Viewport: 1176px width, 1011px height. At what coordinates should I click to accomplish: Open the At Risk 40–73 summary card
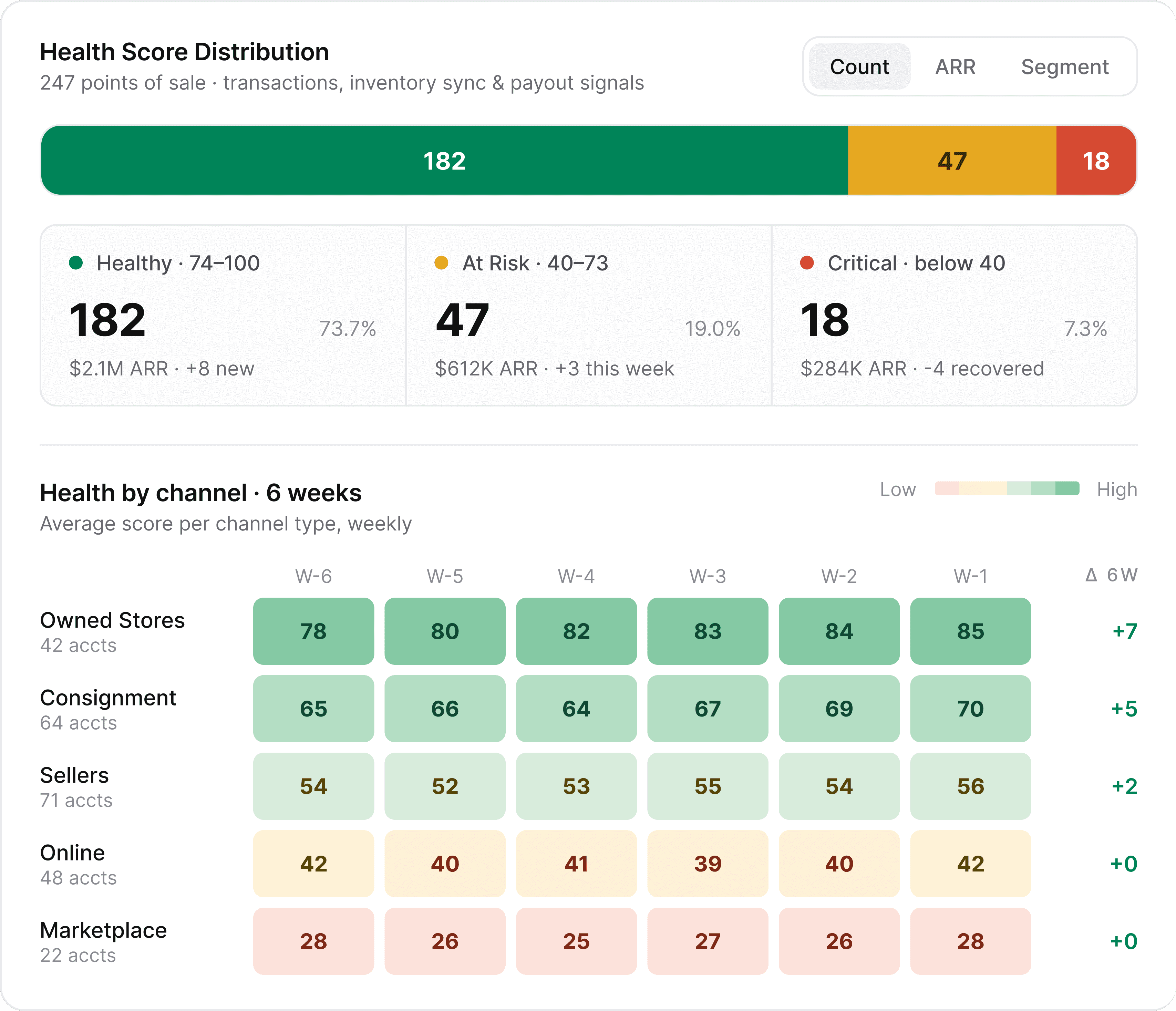589,315
